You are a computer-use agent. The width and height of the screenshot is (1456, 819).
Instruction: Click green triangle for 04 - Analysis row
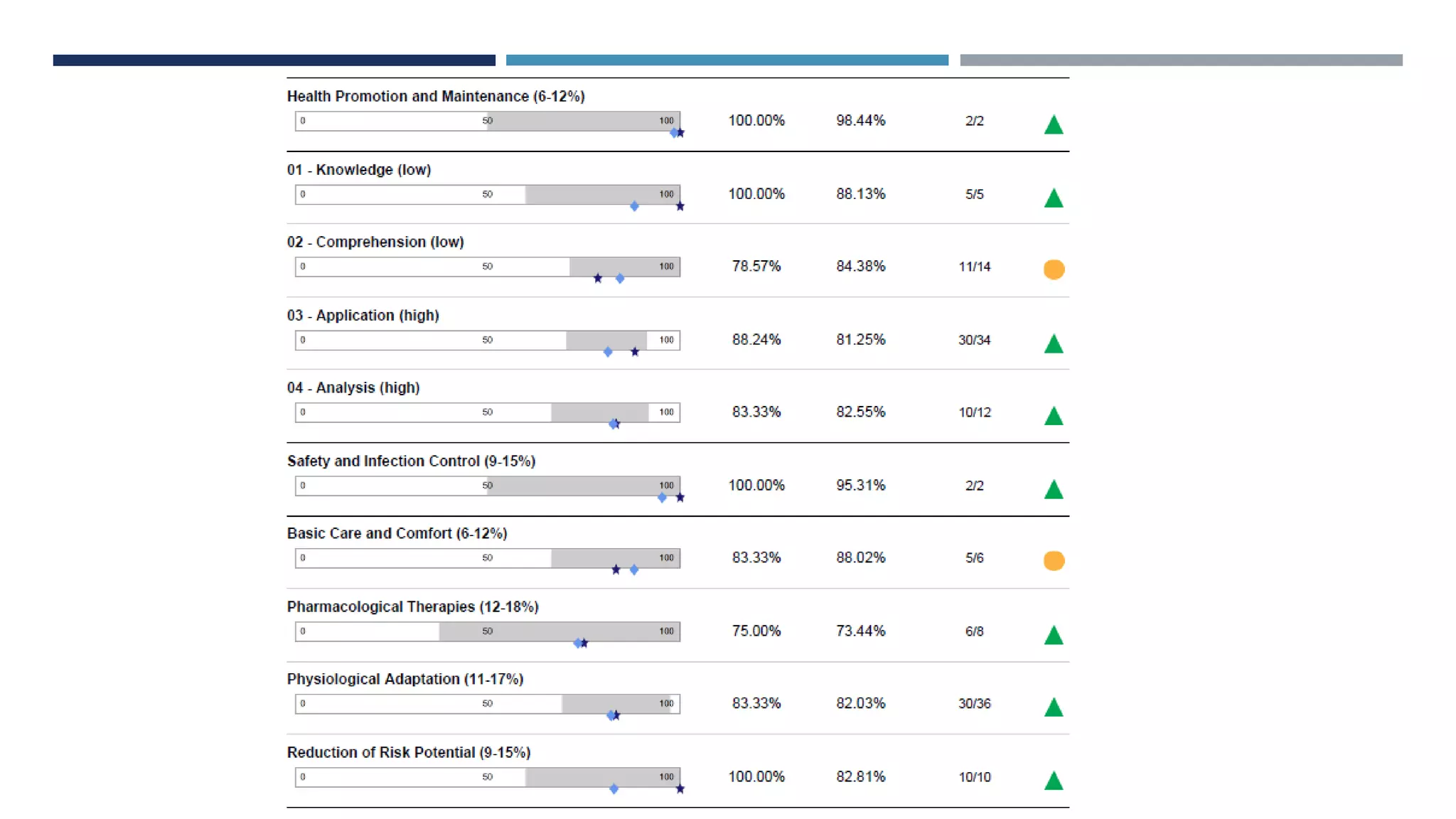tap(1054, 417)
